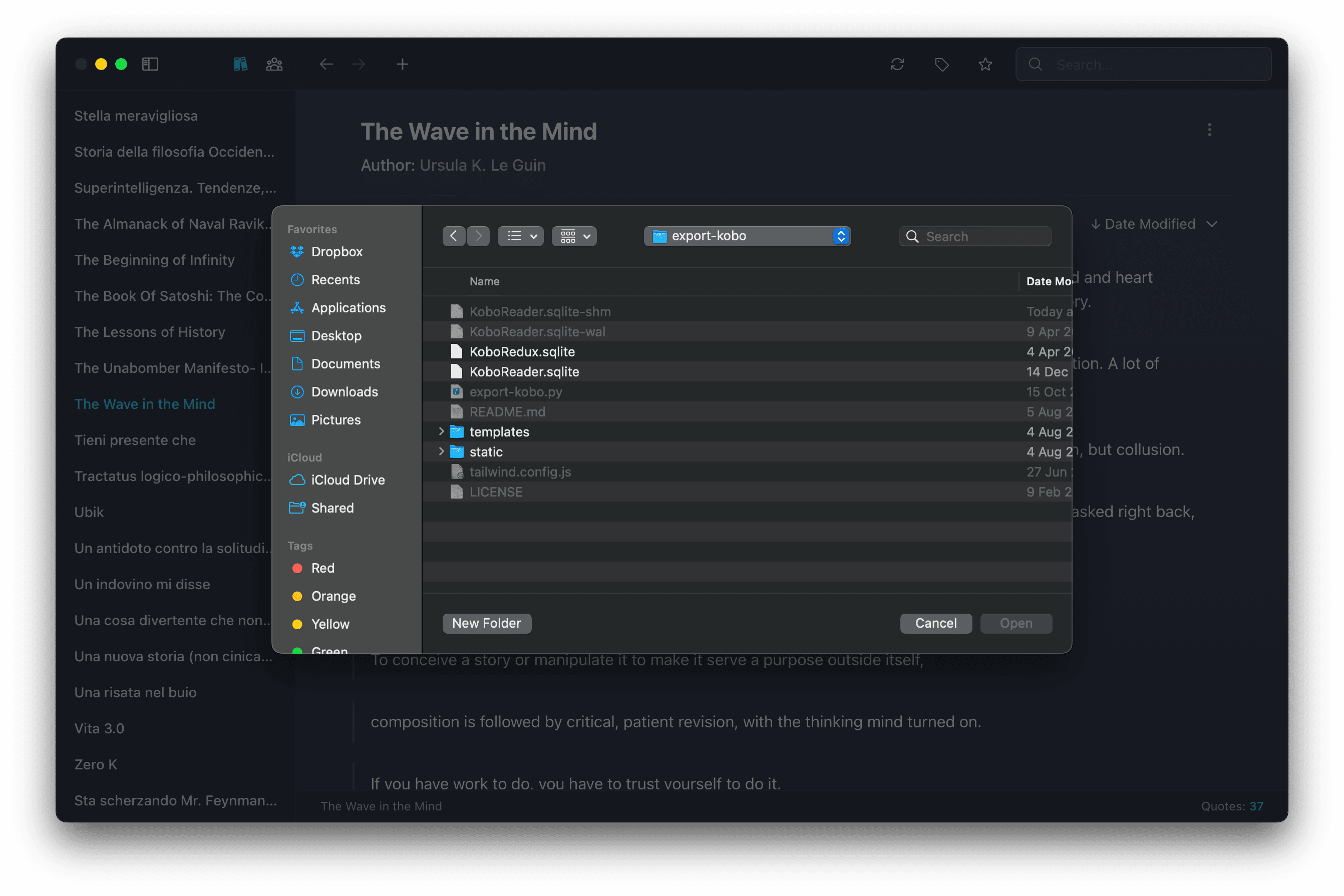Click the New Folder button

pos(487,623)
